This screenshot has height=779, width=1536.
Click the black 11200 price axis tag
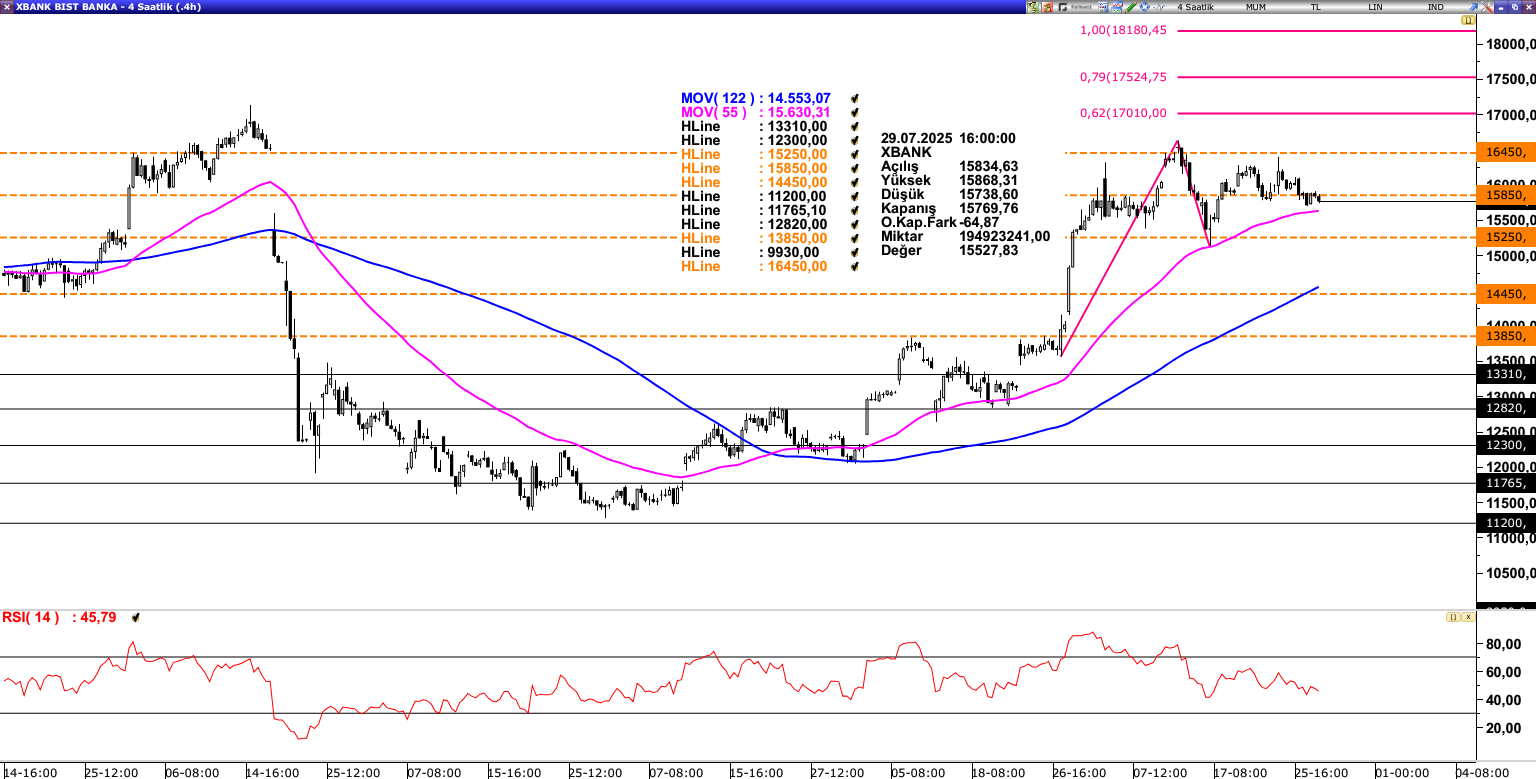1506,523
